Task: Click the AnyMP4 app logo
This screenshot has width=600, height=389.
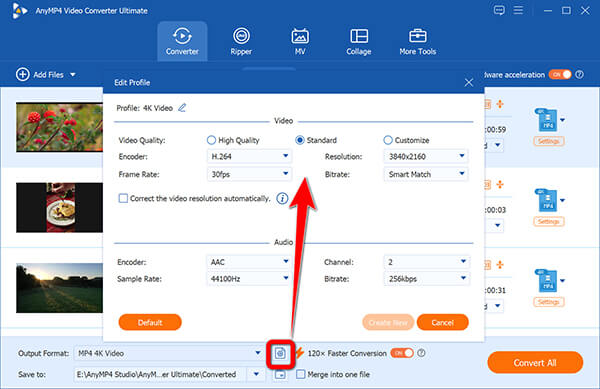Action: point(19,11)
